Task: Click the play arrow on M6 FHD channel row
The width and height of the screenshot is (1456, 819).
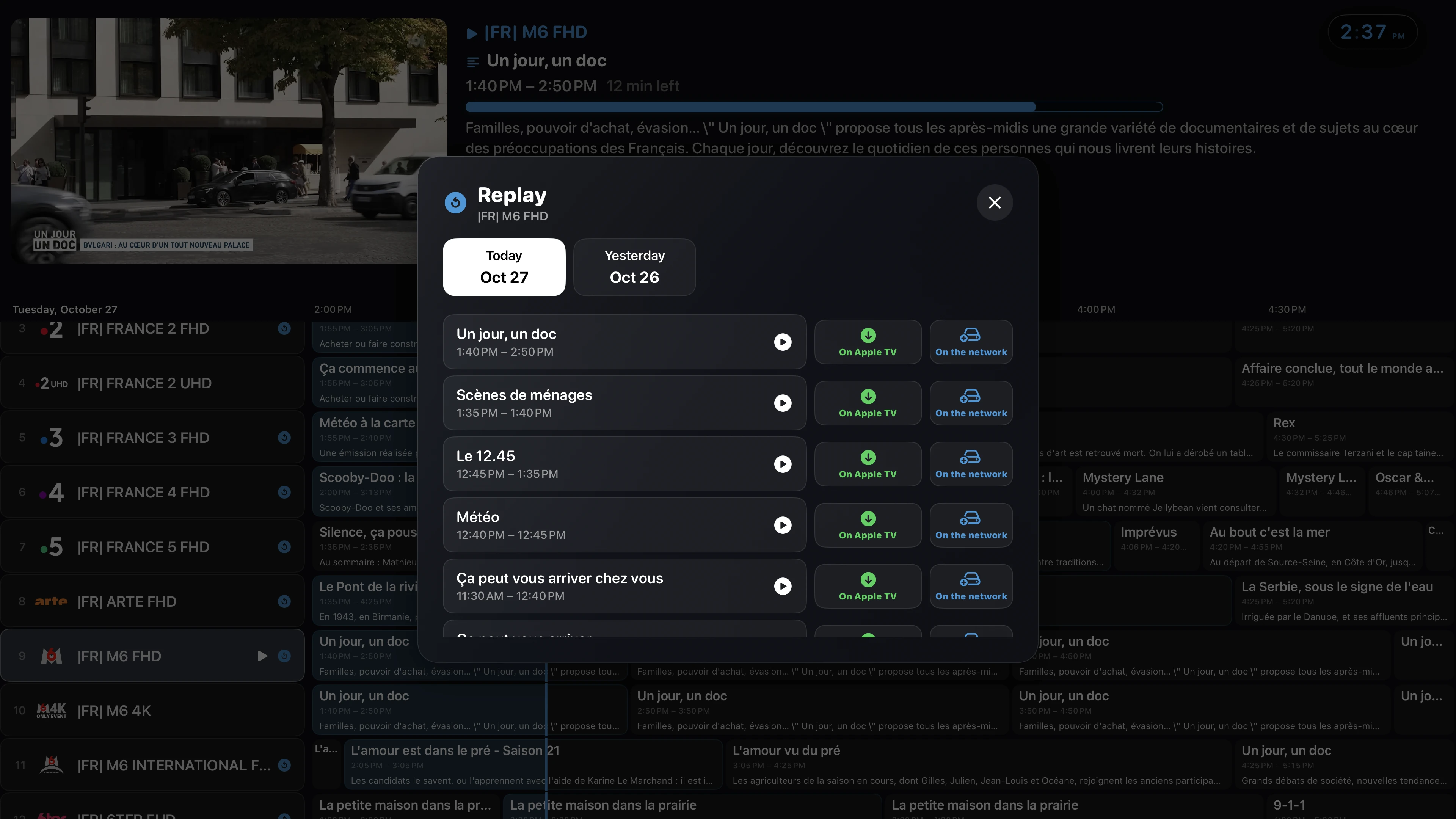Action: point(262,656)
